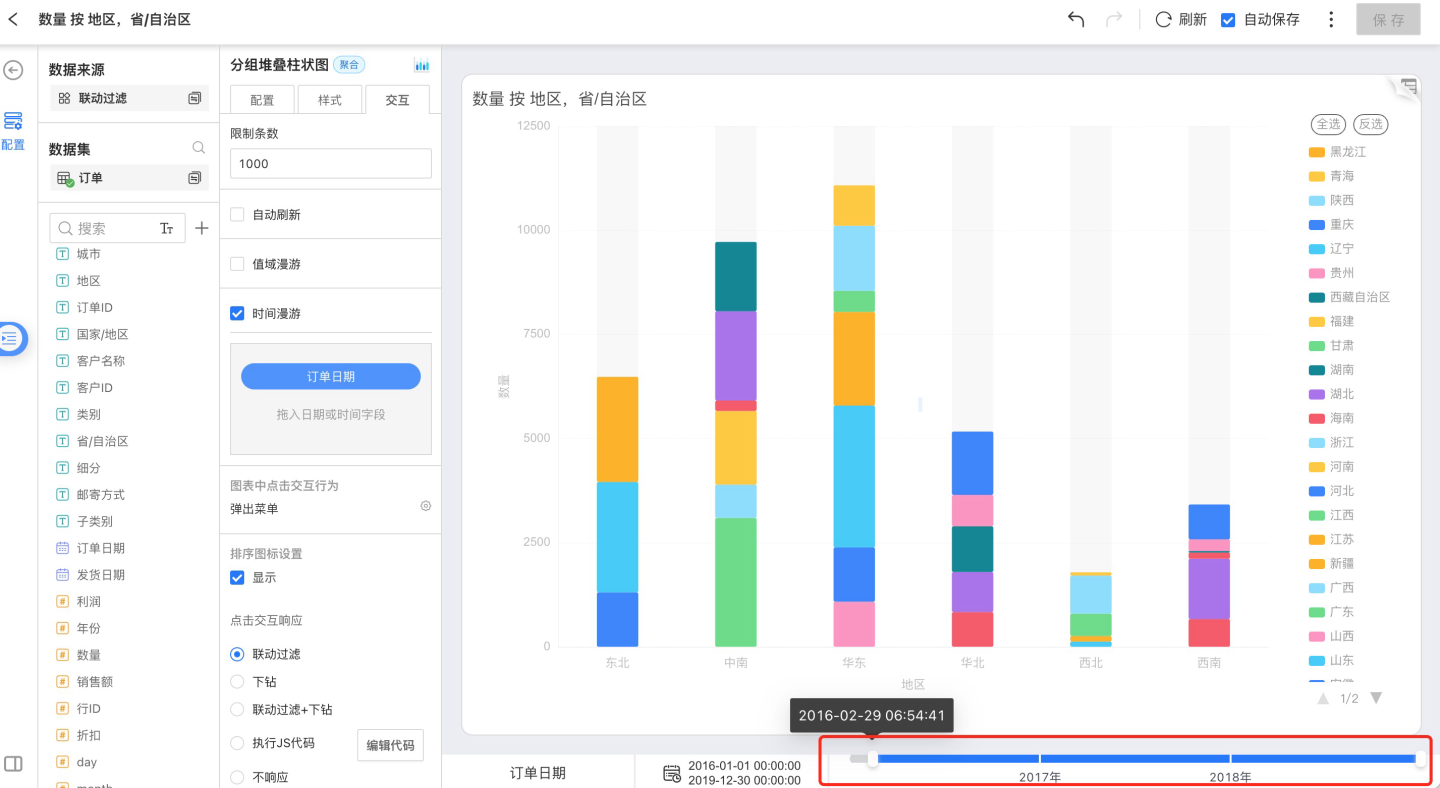This screenshot has width=1440, height=788.
Task: Click the chart type icon
Action: coord(422,65)
